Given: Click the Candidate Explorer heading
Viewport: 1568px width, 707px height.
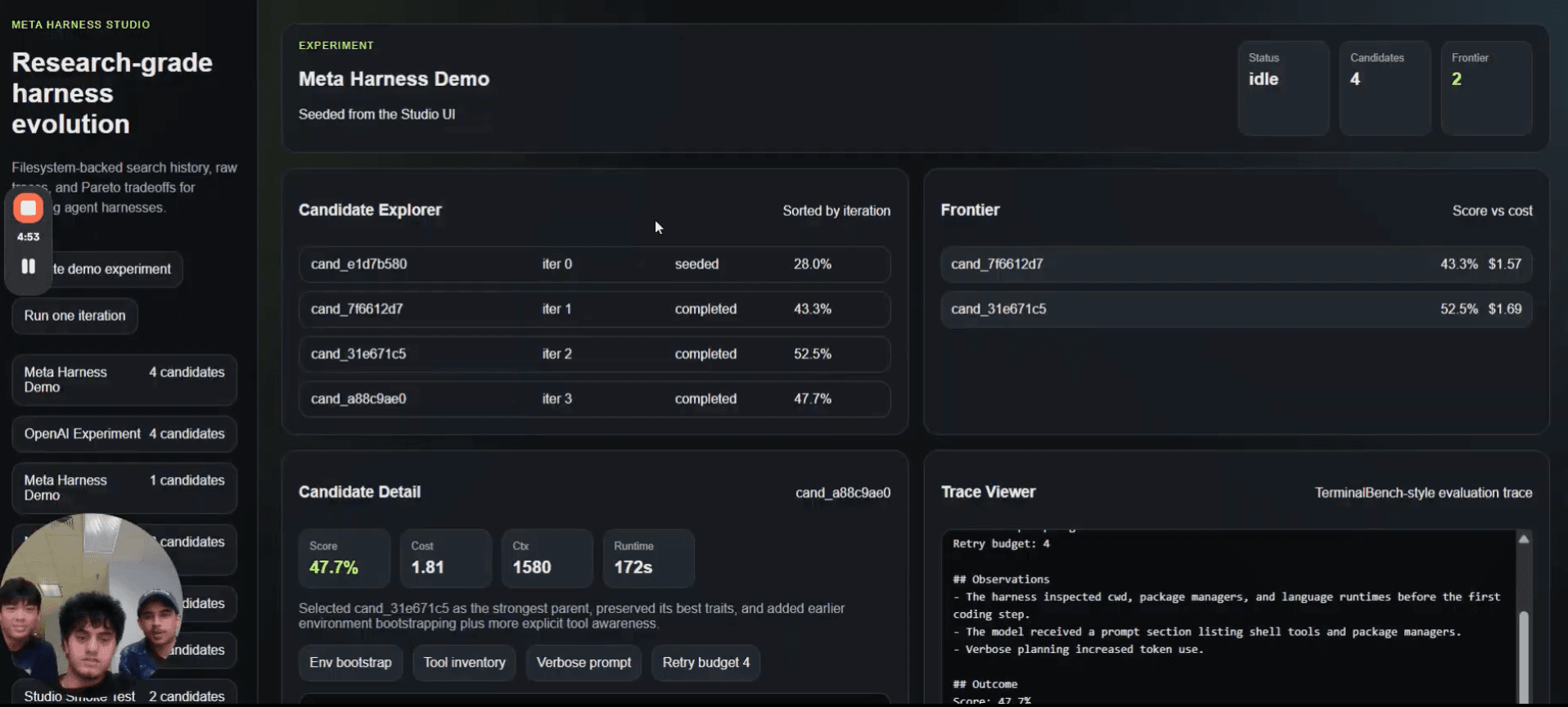Looking at the screenshot, I should [x=370, y=210].
